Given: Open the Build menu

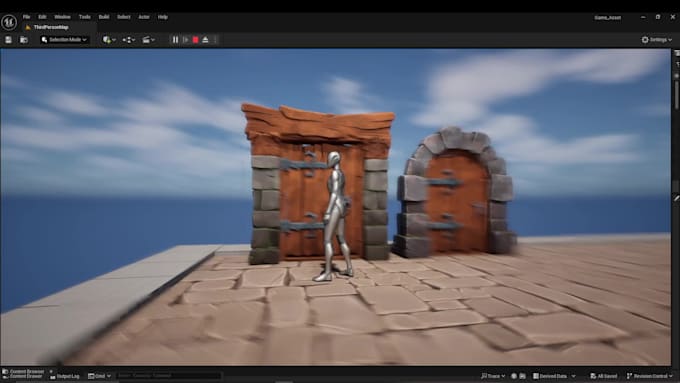Looking at the screenshot, I should pyautogui.click(x=104, y=17).
